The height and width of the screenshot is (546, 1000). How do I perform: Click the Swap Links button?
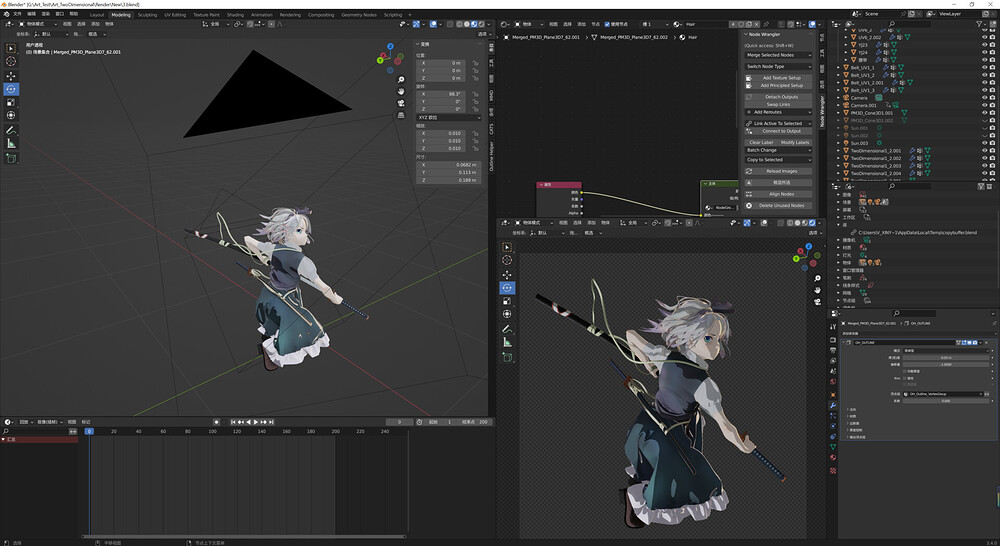coord(778,105)
